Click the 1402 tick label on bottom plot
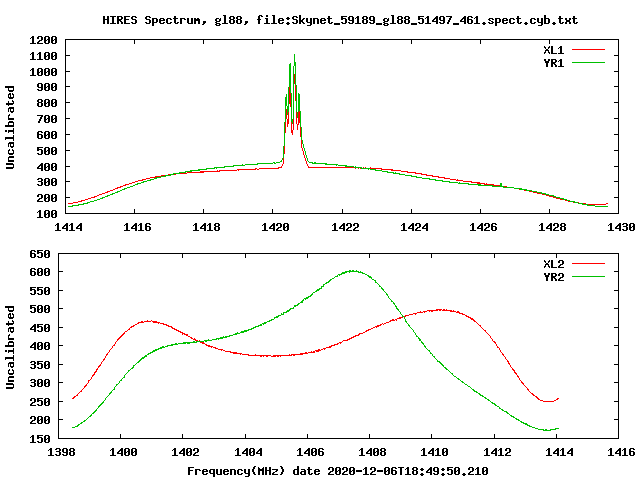 click(185, 452)
